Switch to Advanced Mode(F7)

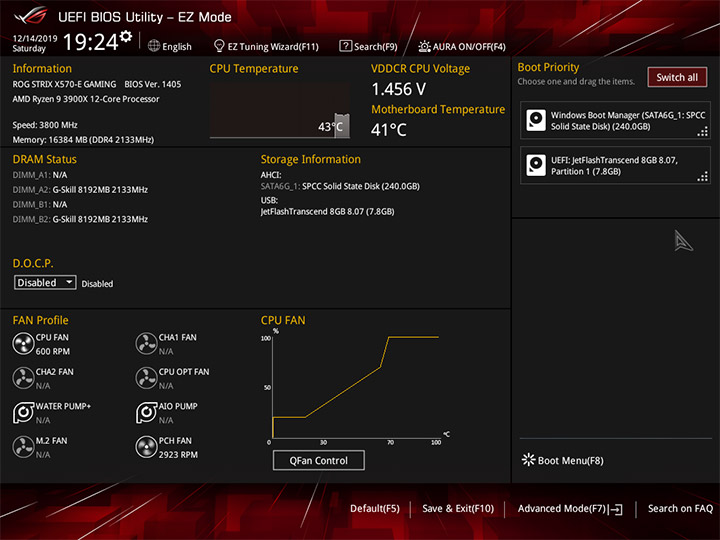[x=562, y=508]
